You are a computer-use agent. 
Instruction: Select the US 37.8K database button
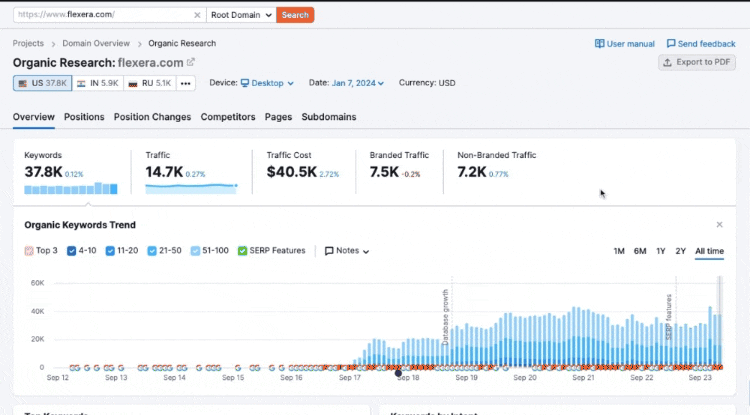click(x=43, y=83)
